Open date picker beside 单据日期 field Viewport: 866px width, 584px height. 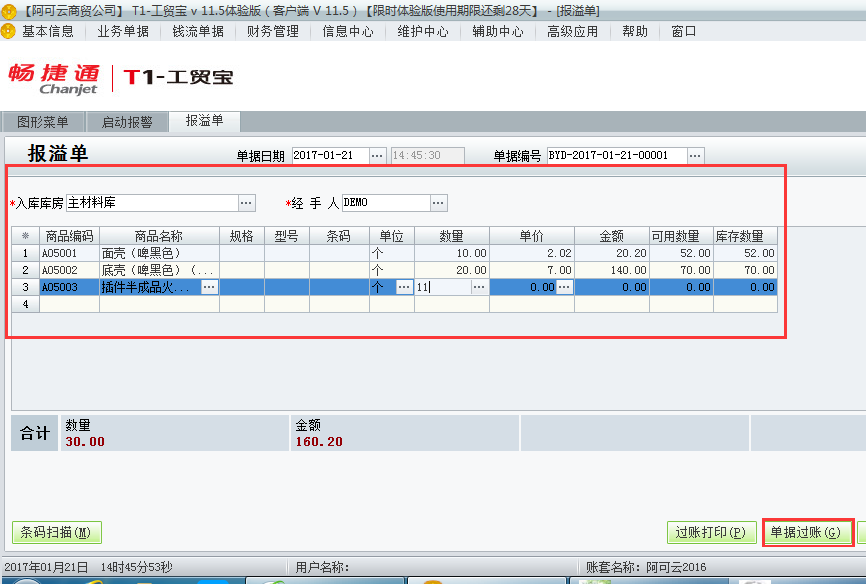pyautogui.click(x=377, y=156)
